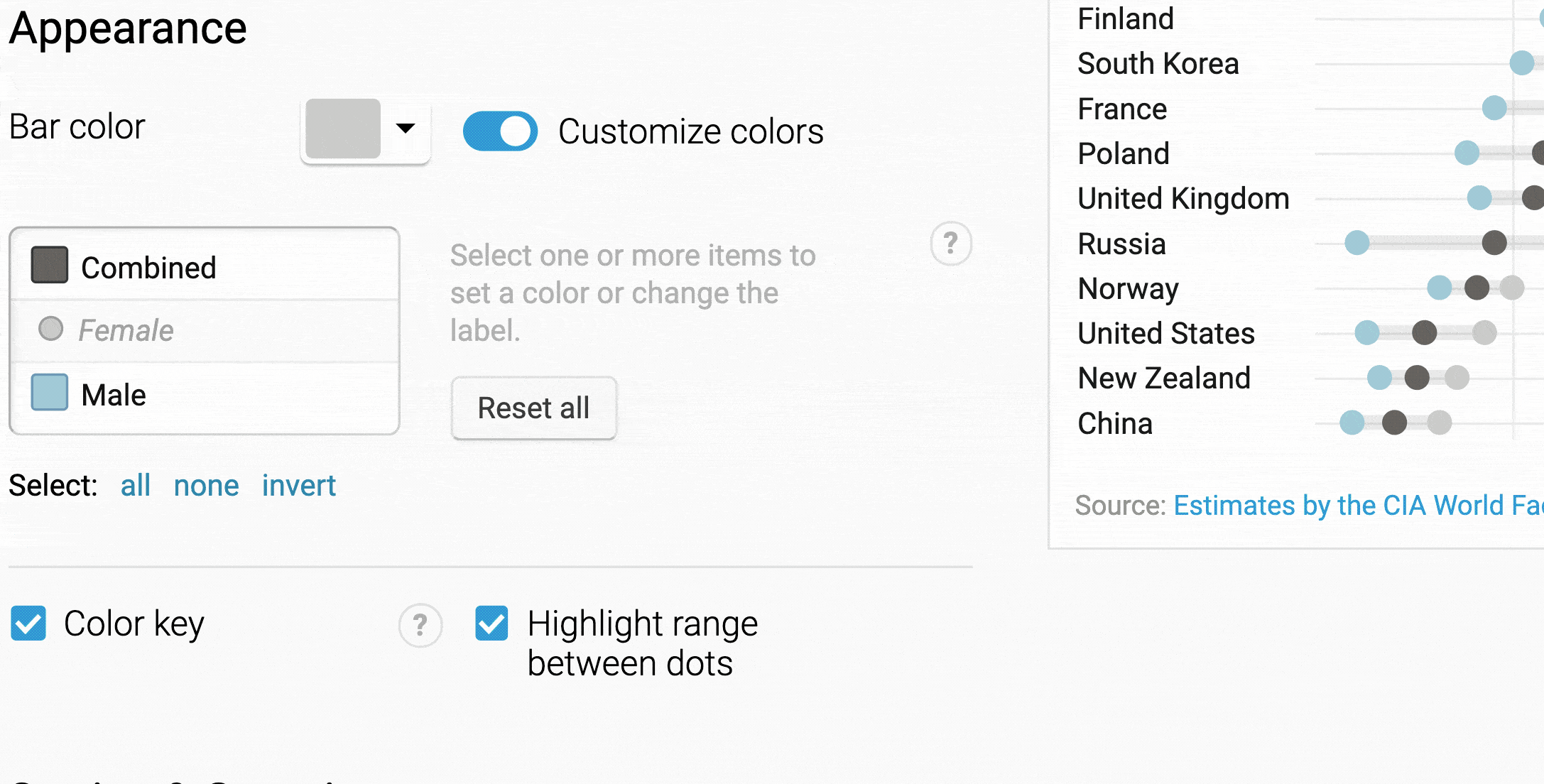This screenshot has height=784, width=1544.
Task: Click the gray Bar color swatch
Action: (x=343, y=129)
